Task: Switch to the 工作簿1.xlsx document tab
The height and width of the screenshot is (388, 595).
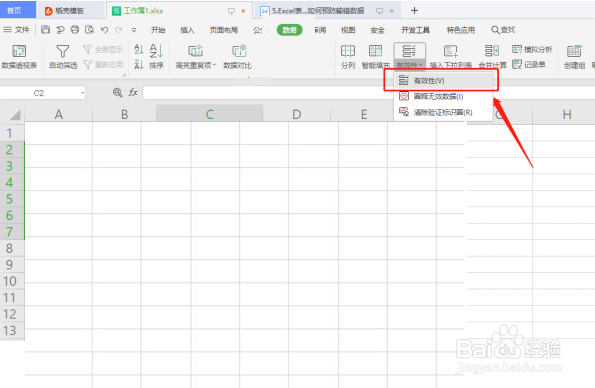Action: tap(179, 11)
